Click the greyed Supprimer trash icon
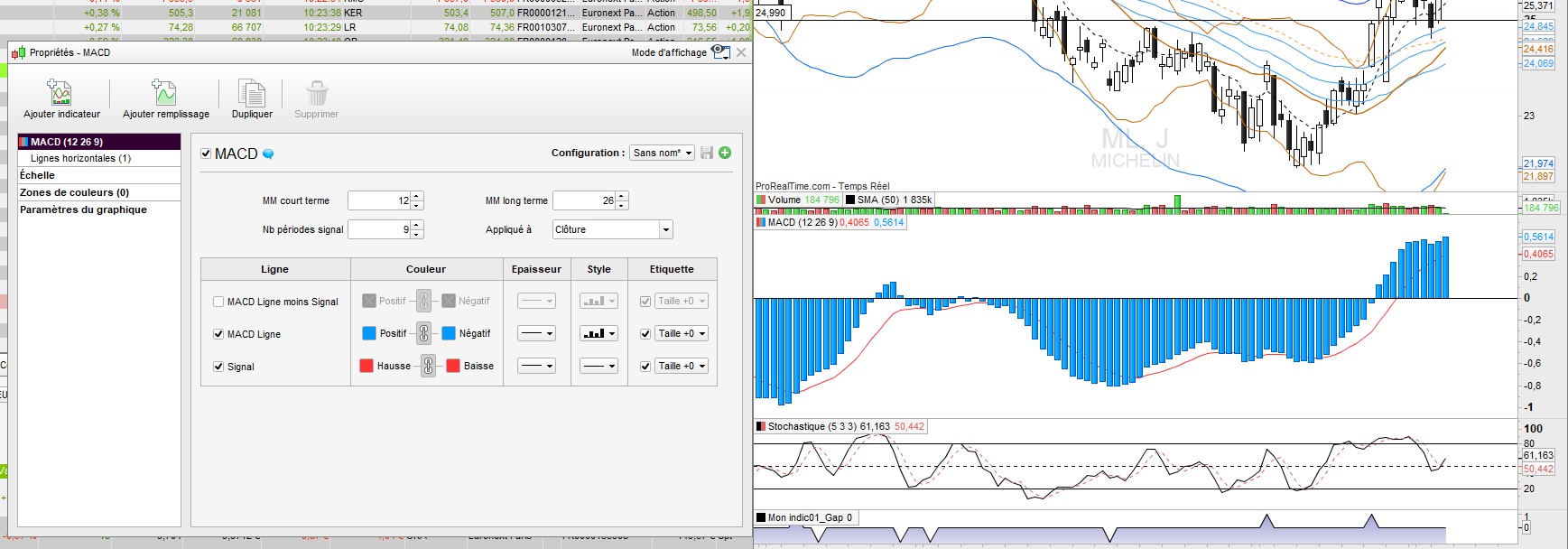The image size is (1568, 549). 316,93
